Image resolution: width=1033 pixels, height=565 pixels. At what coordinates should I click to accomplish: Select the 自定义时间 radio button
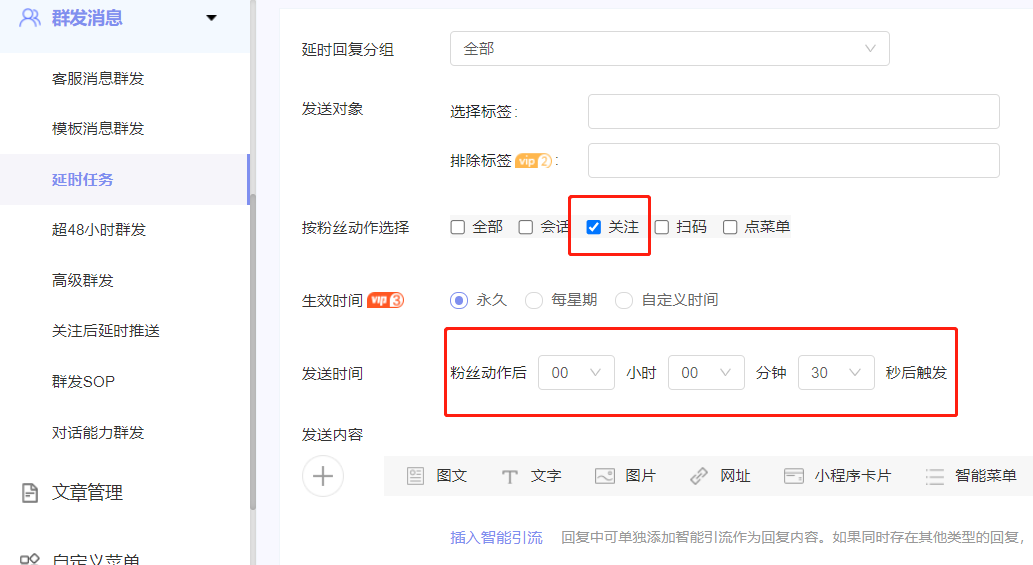[x=624, y=300]
